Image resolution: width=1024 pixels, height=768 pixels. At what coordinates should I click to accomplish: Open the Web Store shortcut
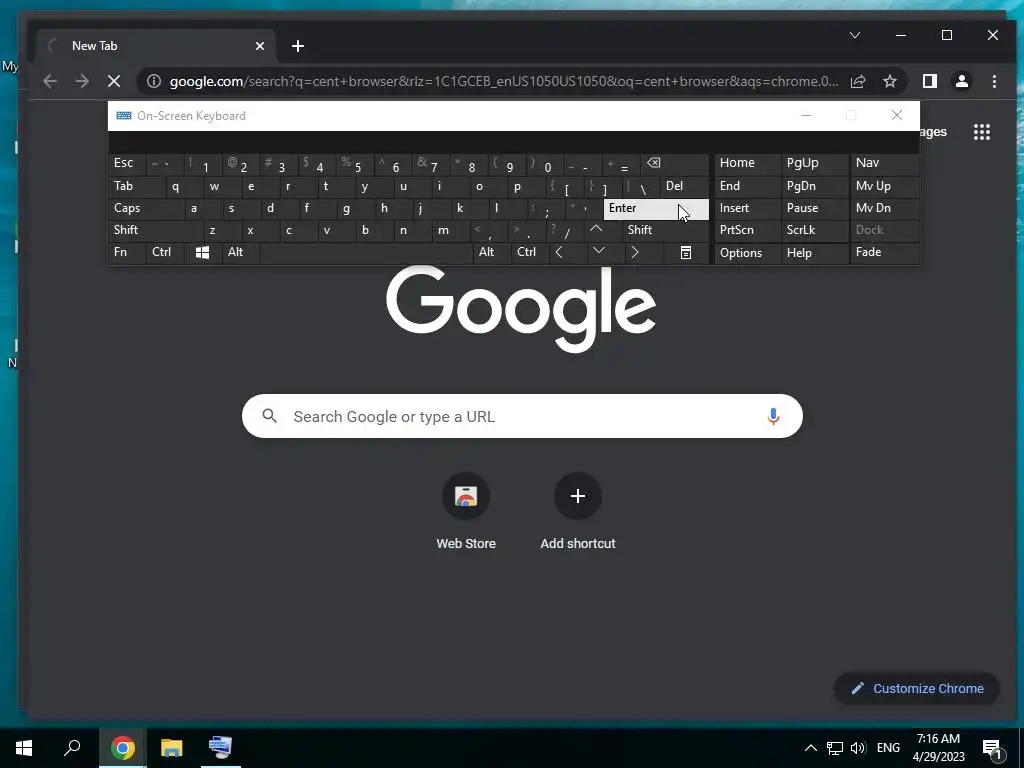[466, 513]
